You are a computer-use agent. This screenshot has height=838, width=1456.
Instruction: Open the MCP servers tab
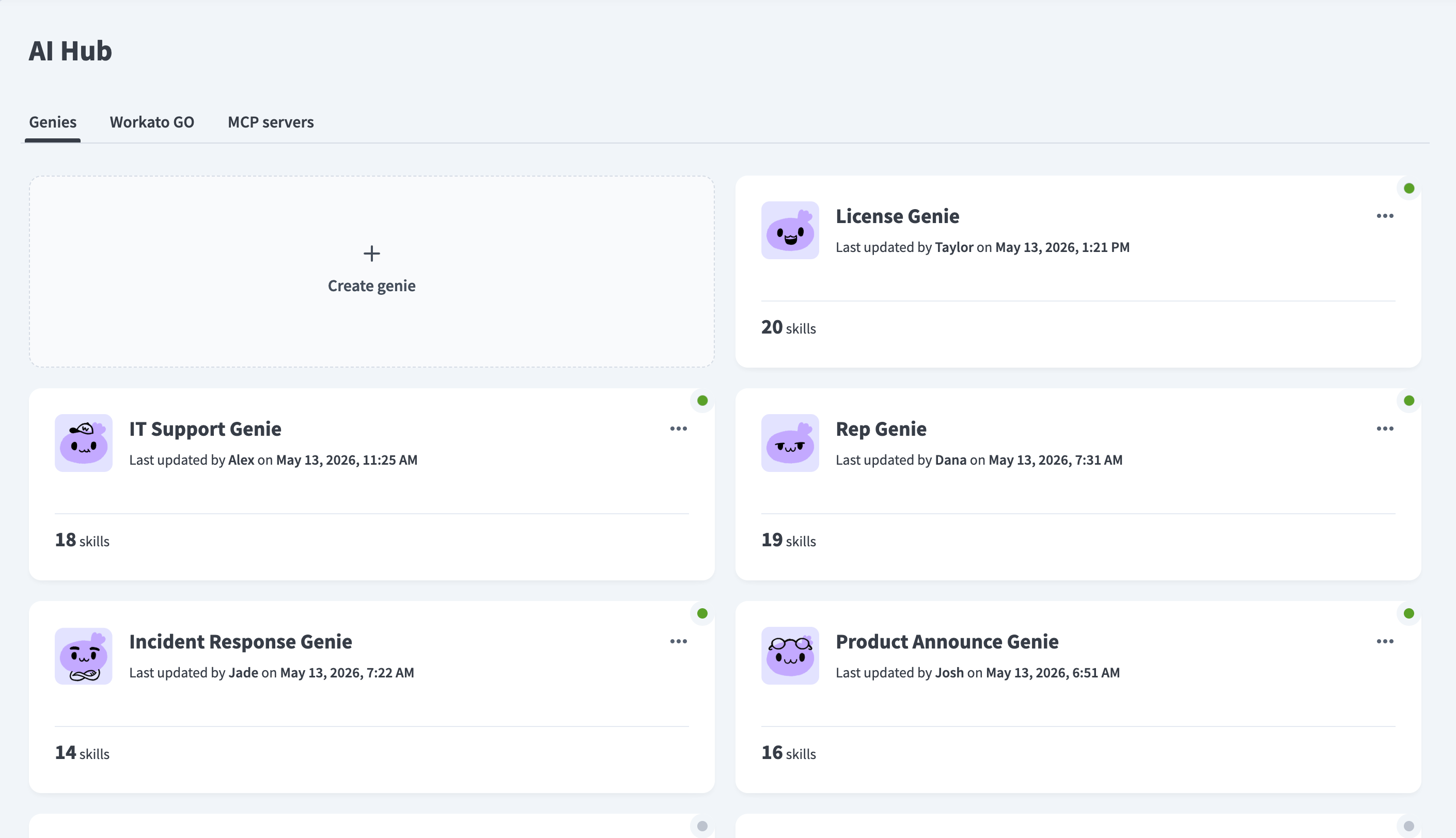[271, 122]
